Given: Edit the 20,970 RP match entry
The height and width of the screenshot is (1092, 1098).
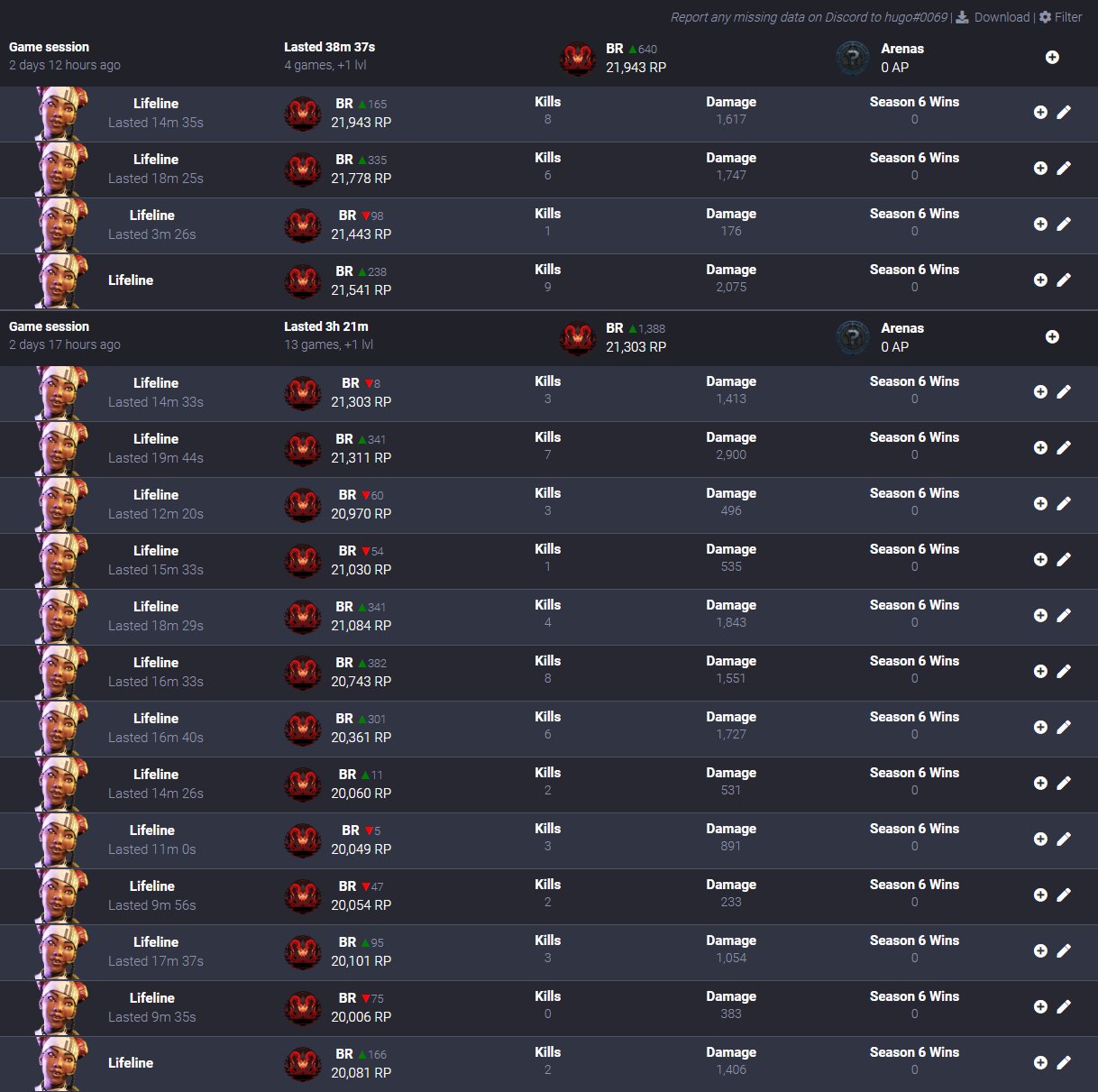Looking at the screenshot, I should [1064, 503].
